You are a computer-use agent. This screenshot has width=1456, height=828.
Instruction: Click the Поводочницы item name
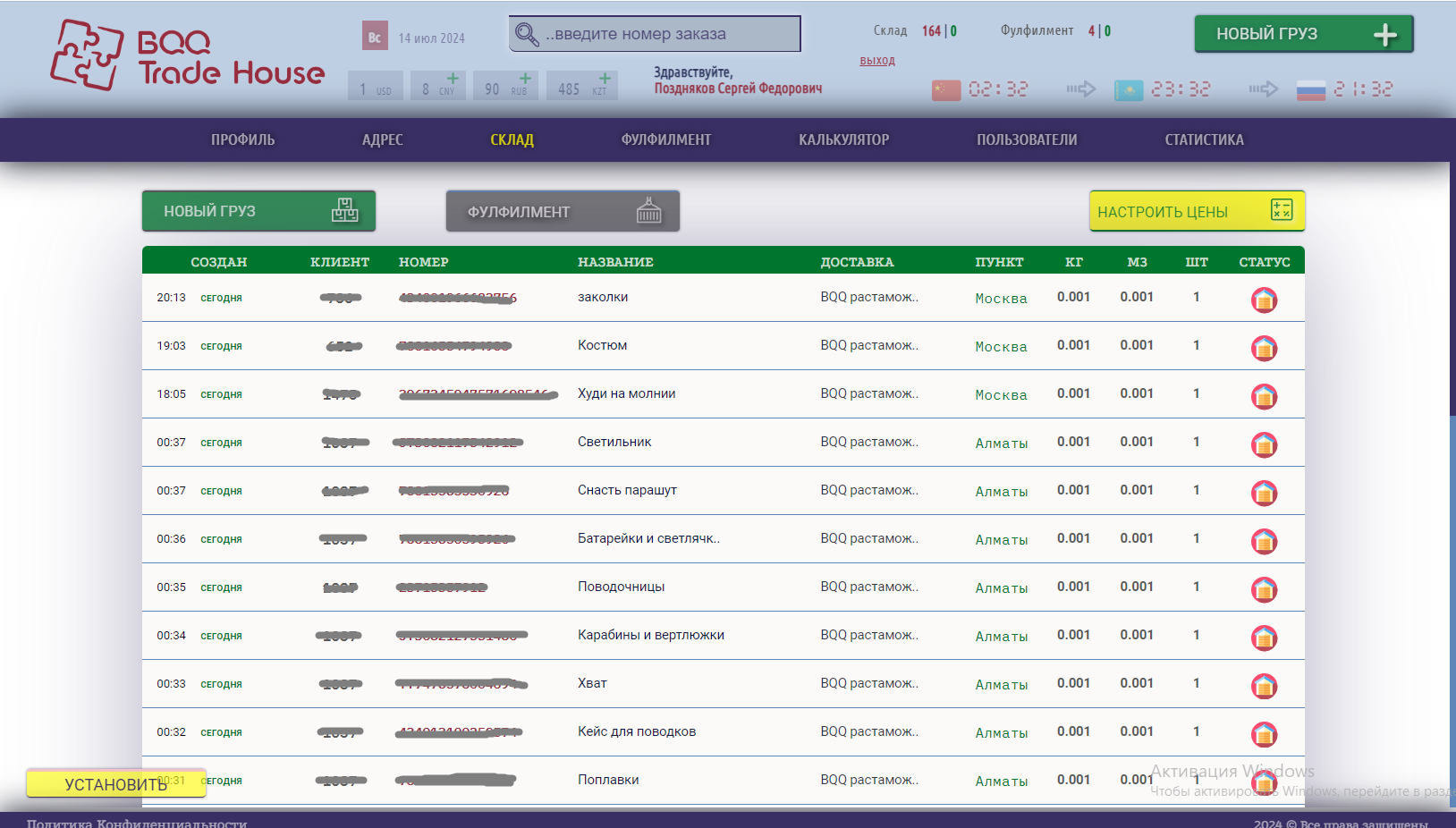point(622,587)
